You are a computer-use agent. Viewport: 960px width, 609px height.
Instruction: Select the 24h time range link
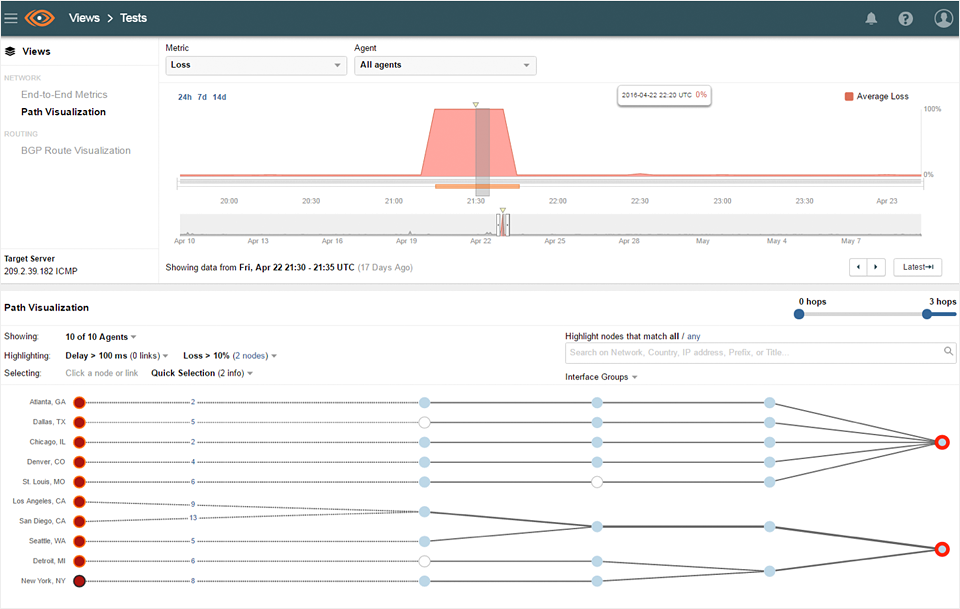pos(185,97)
